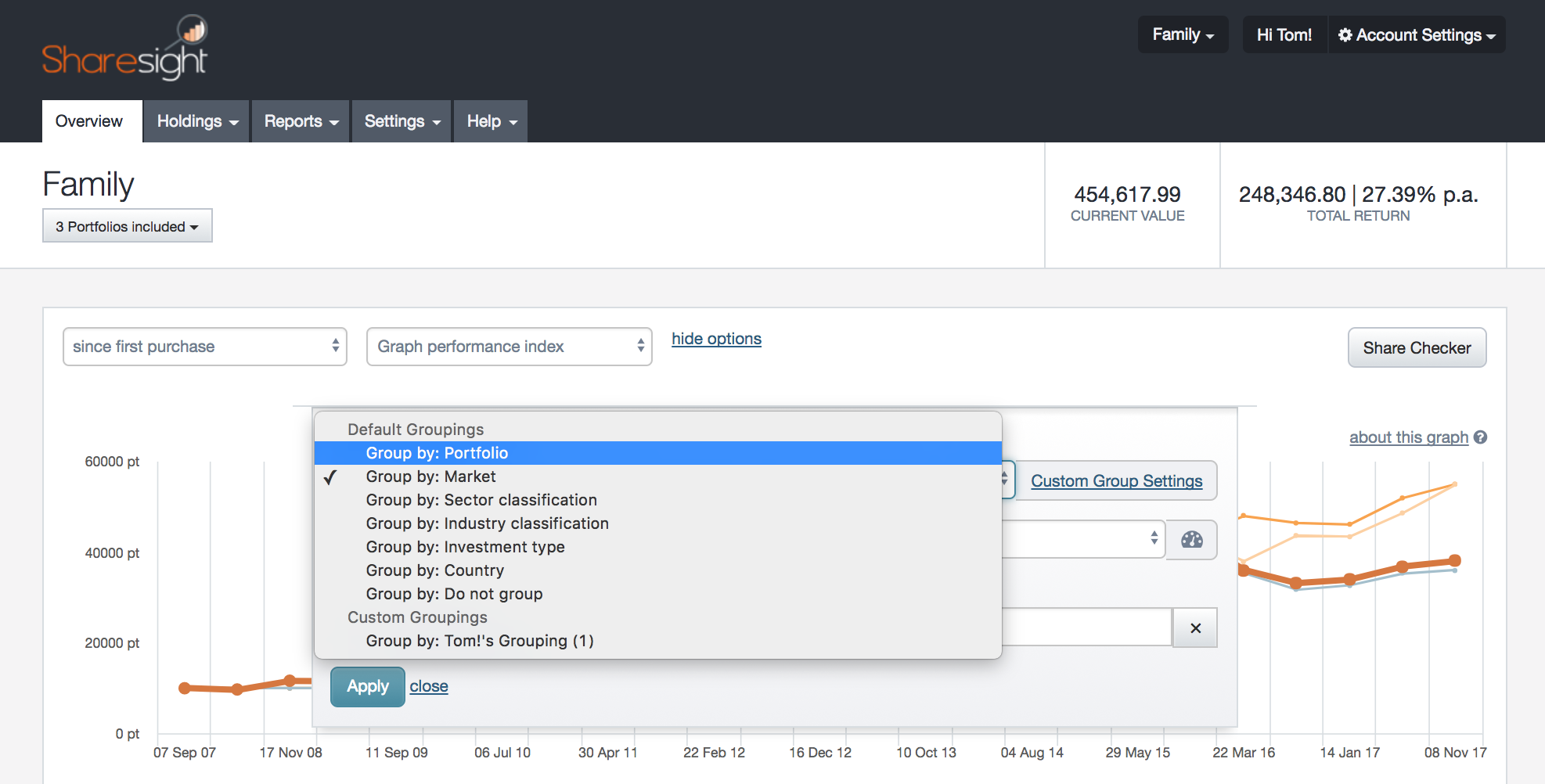Open the 3 Portfolios included dropdown

(x=127, y=226)
